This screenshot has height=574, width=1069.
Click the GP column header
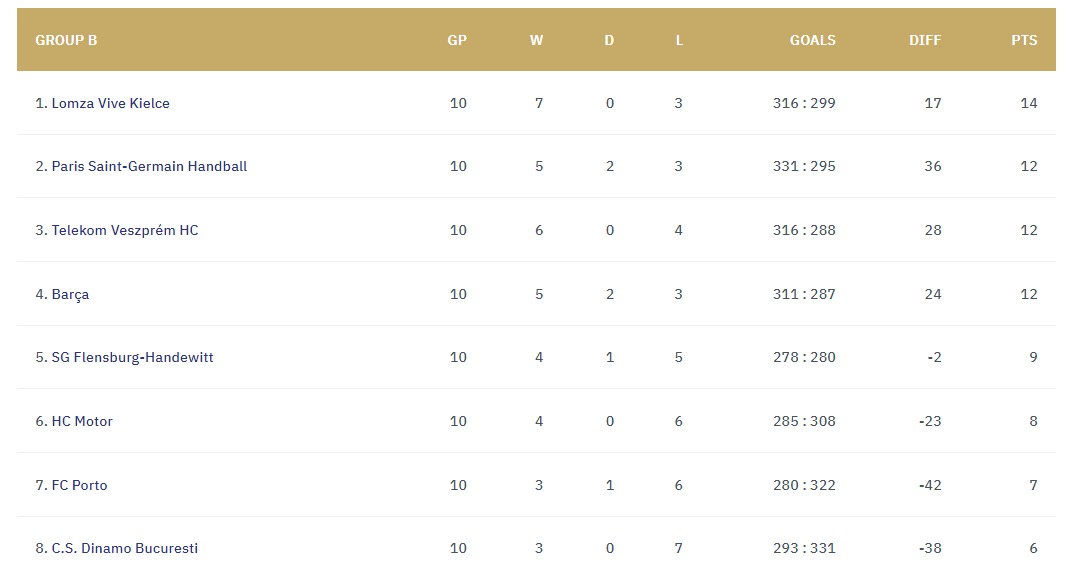[x=457, y=40]
